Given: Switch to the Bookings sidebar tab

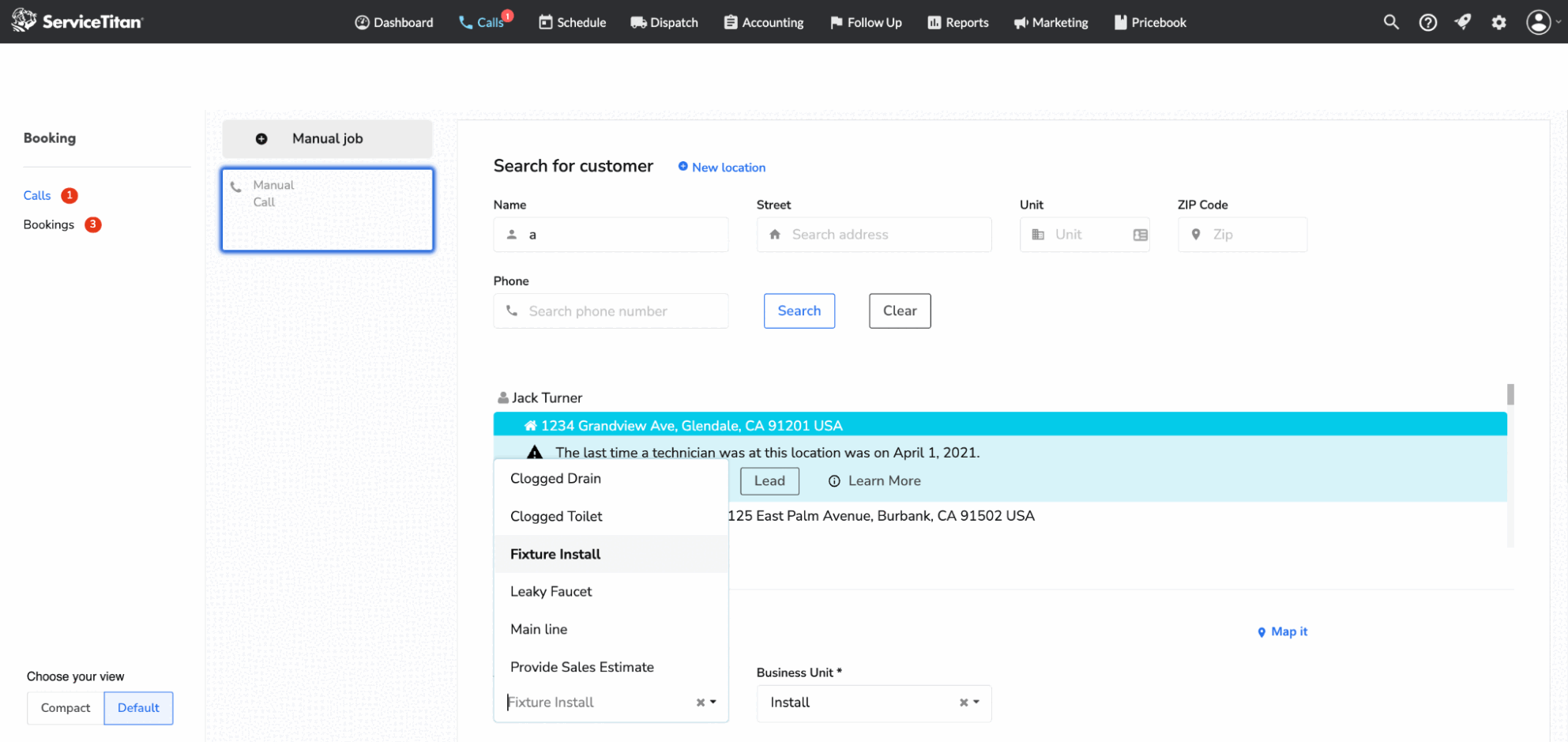Looking at the screenshot, I should click(x=48, y=224).
